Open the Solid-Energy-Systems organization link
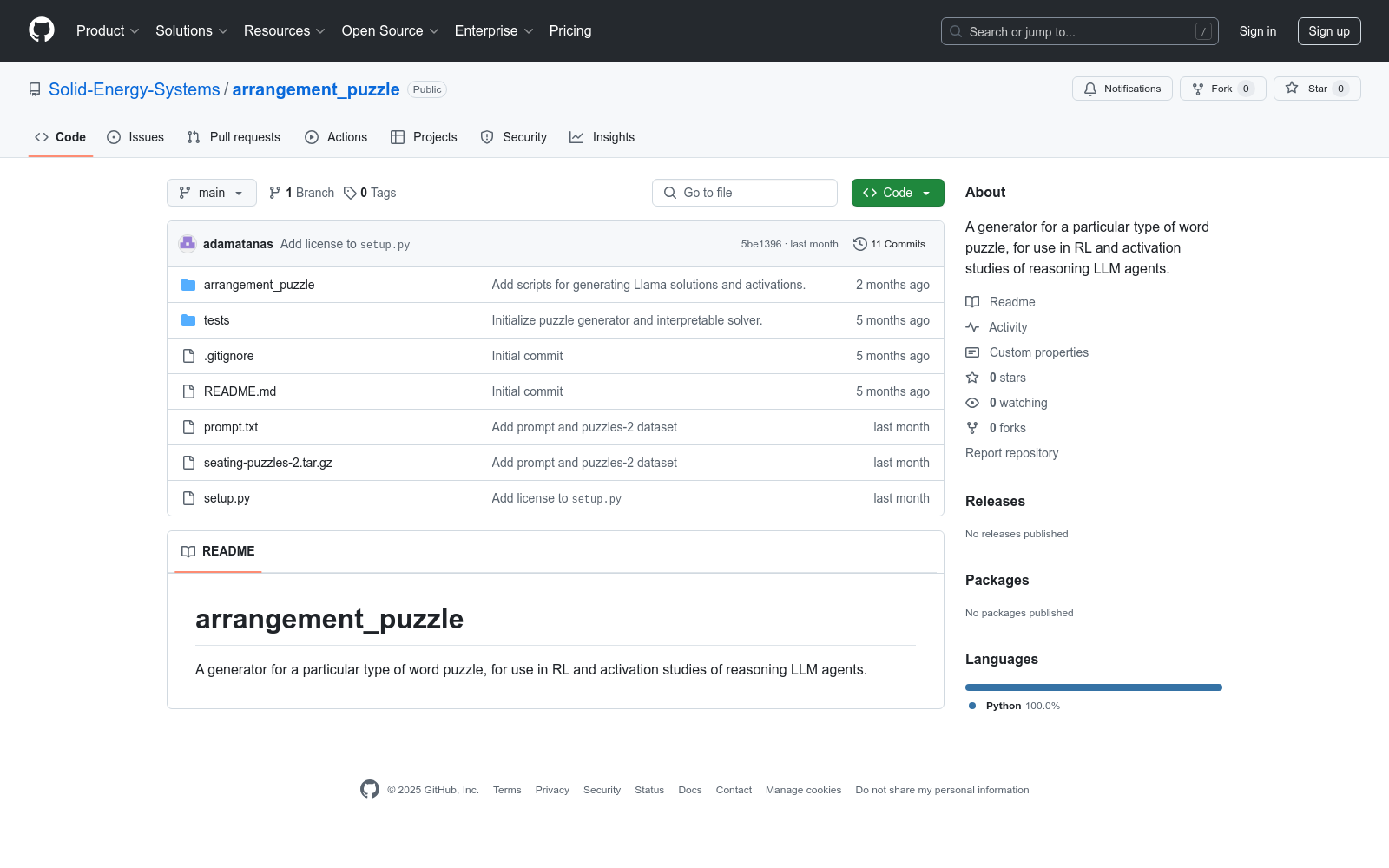 point(135,89)
